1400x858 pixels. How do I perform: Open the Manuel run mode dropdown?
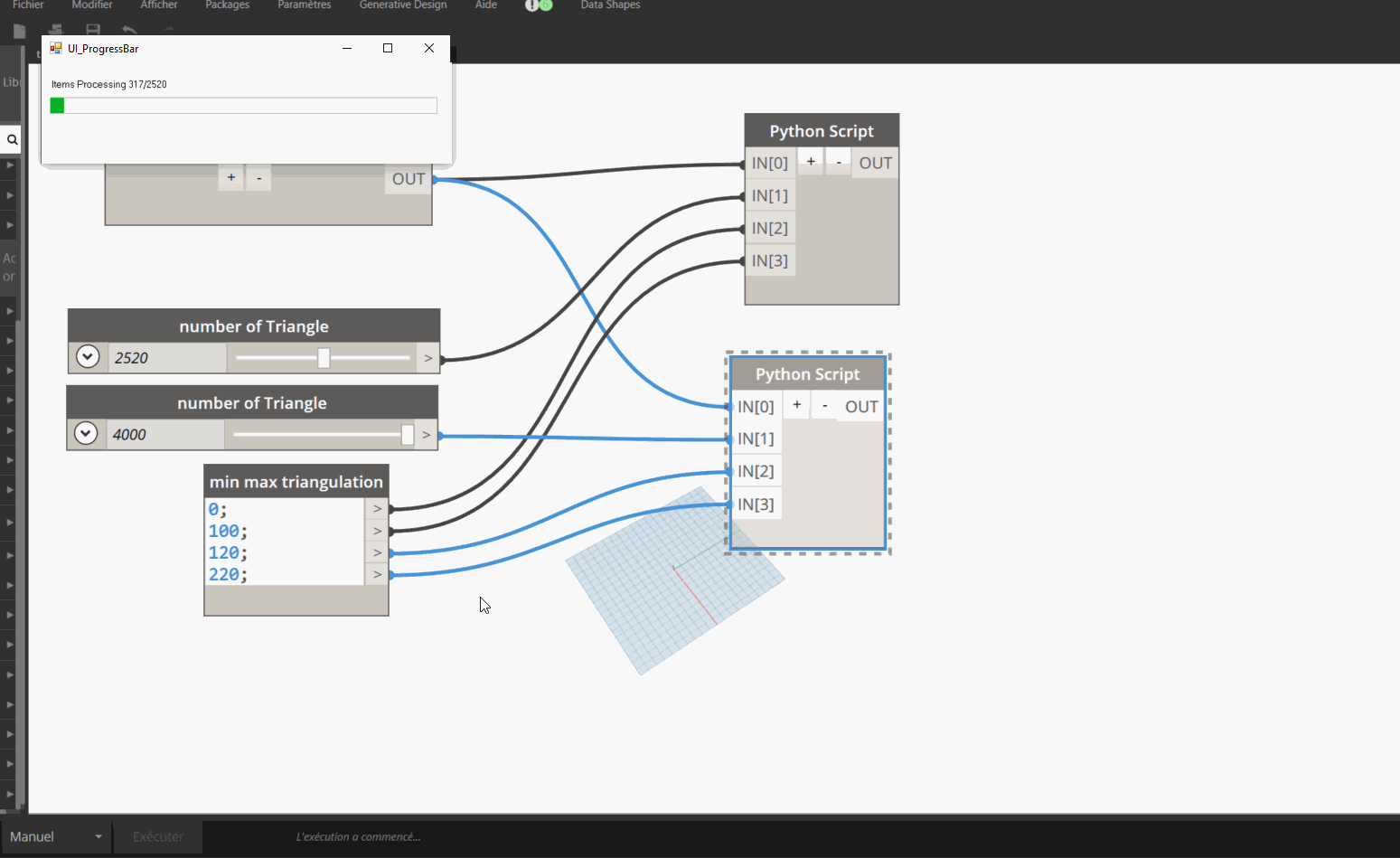(98, 836)
